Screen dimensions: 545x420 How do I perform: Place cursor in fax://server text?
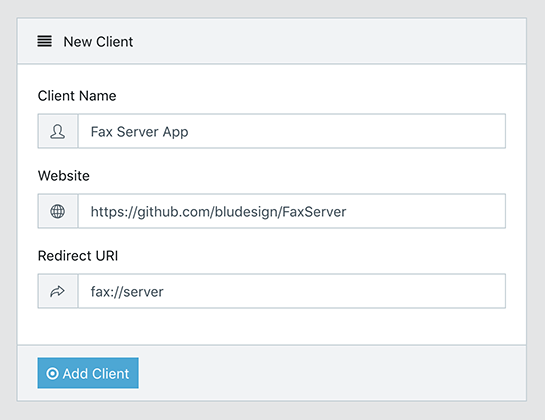[127, 292]
